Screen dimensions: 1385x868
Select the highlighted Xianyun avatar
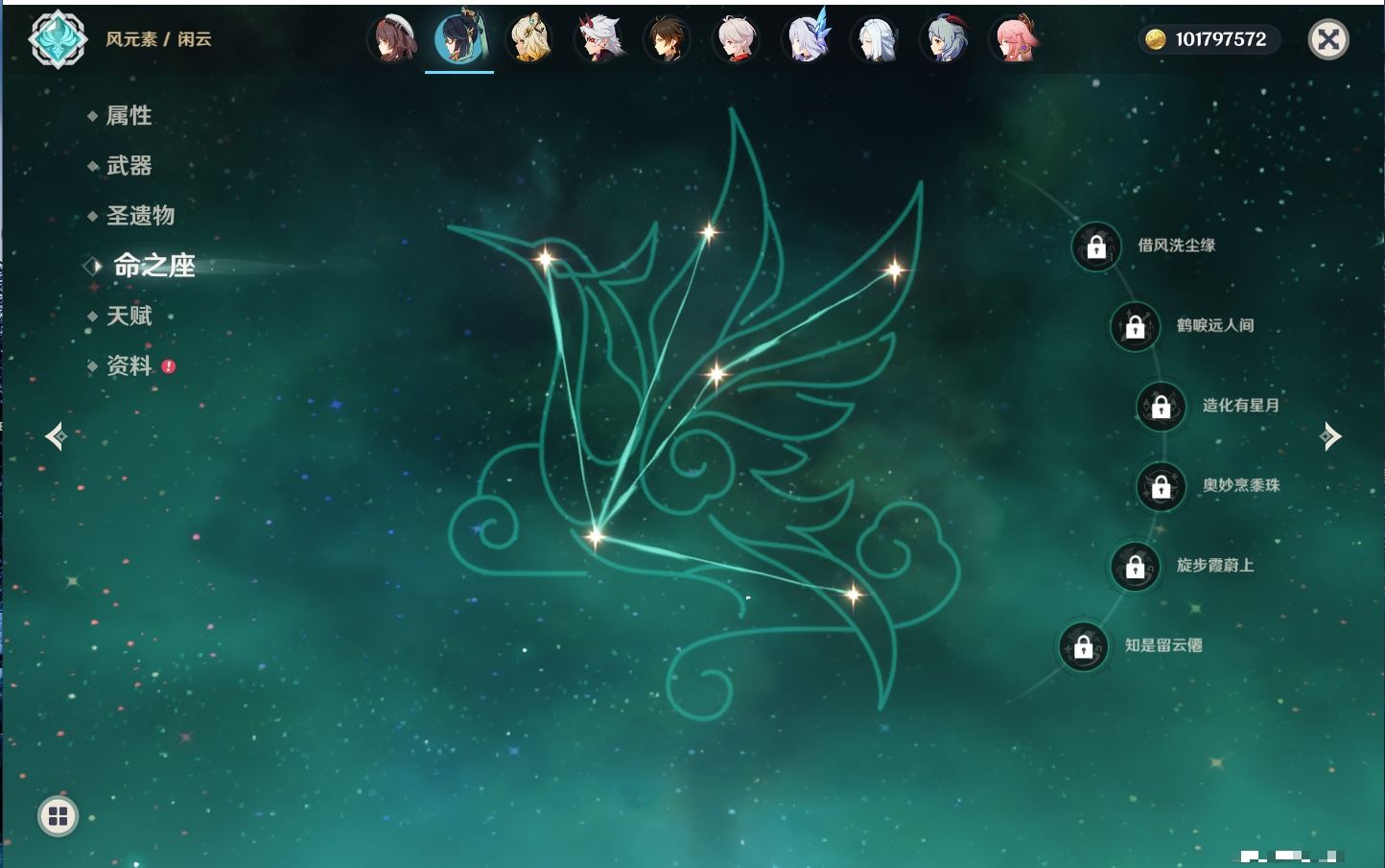(460, 39)
